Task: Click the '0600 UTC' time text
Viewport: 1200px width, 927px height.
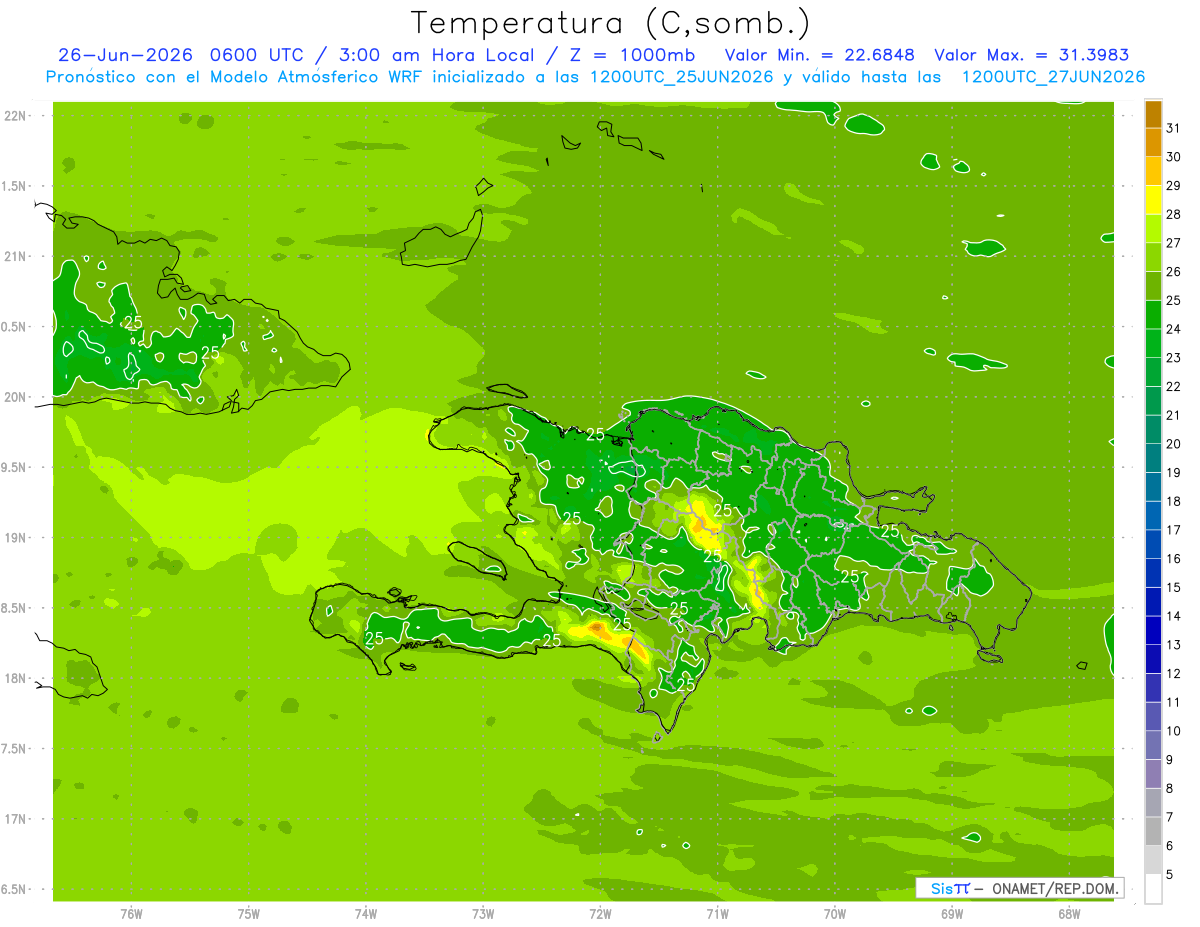Action: click(x=261, y=55)
